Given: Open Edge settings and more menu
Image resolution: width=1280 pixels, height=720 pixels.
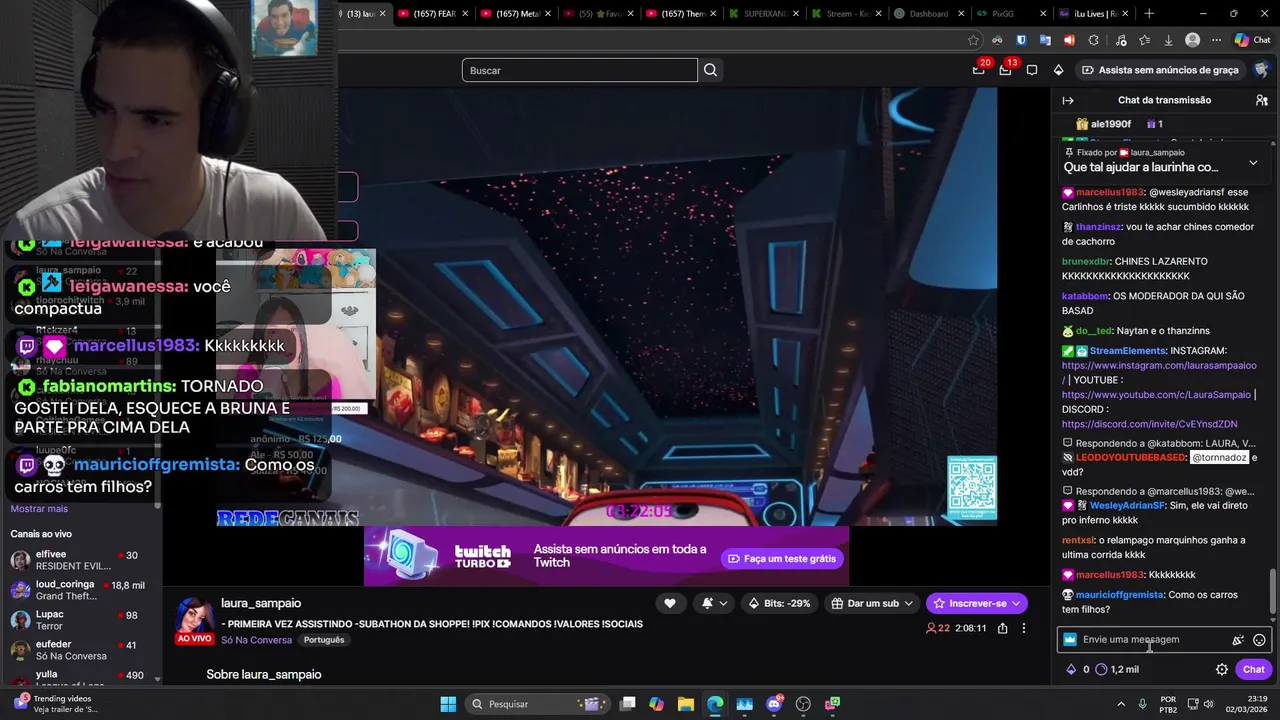Looking at the screenshot, I should (x=1216, y=40).
